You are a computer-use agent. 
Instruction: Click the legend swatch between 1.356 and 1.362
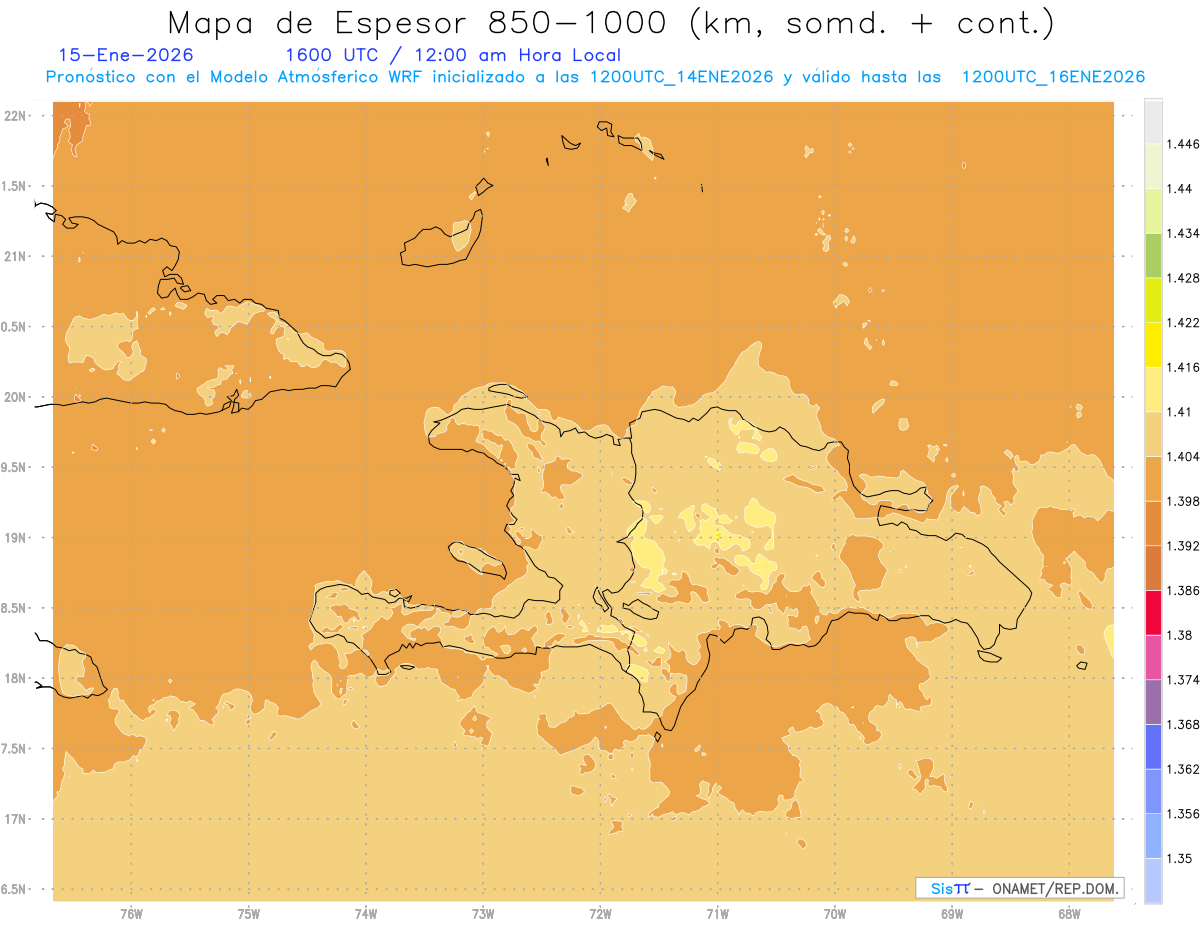click(1153, 791)
